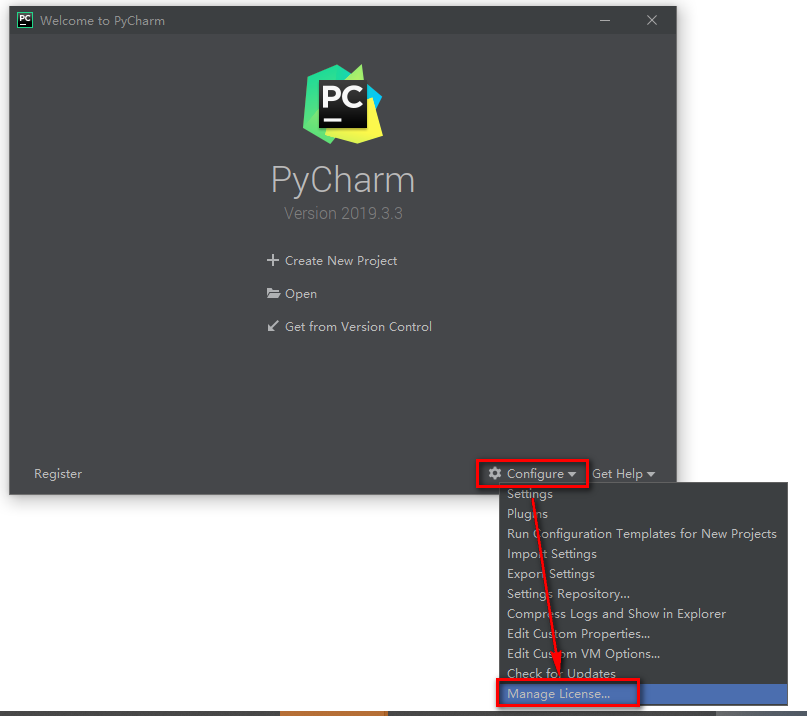Viewport: 807px width, 716px height.
Task: Select Manage License from the menu
Action: pos(558,693)
